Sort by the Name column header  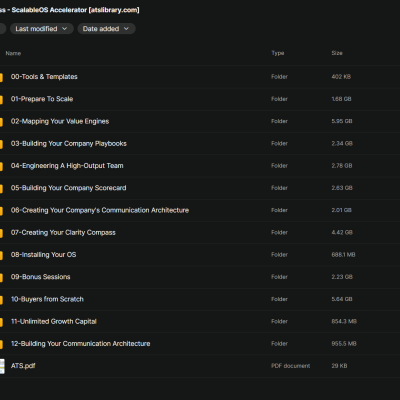pos(13,53)
